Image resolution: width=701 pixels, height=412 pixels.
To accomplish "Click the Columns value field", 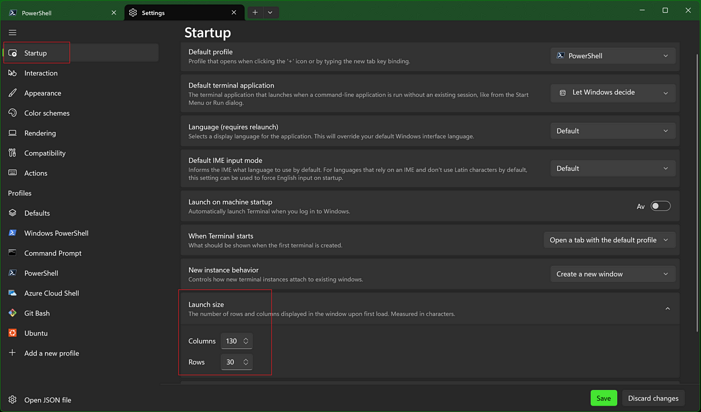I will [236, 341].
